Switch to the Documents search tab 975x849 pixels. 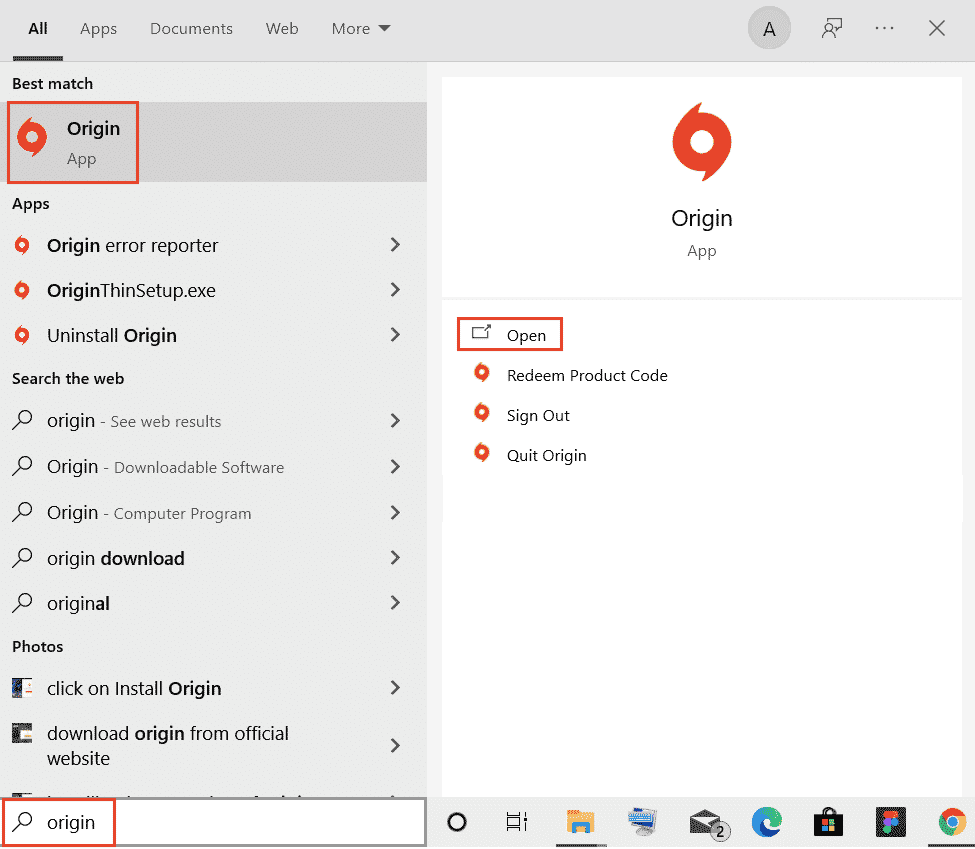coord(191,29)
